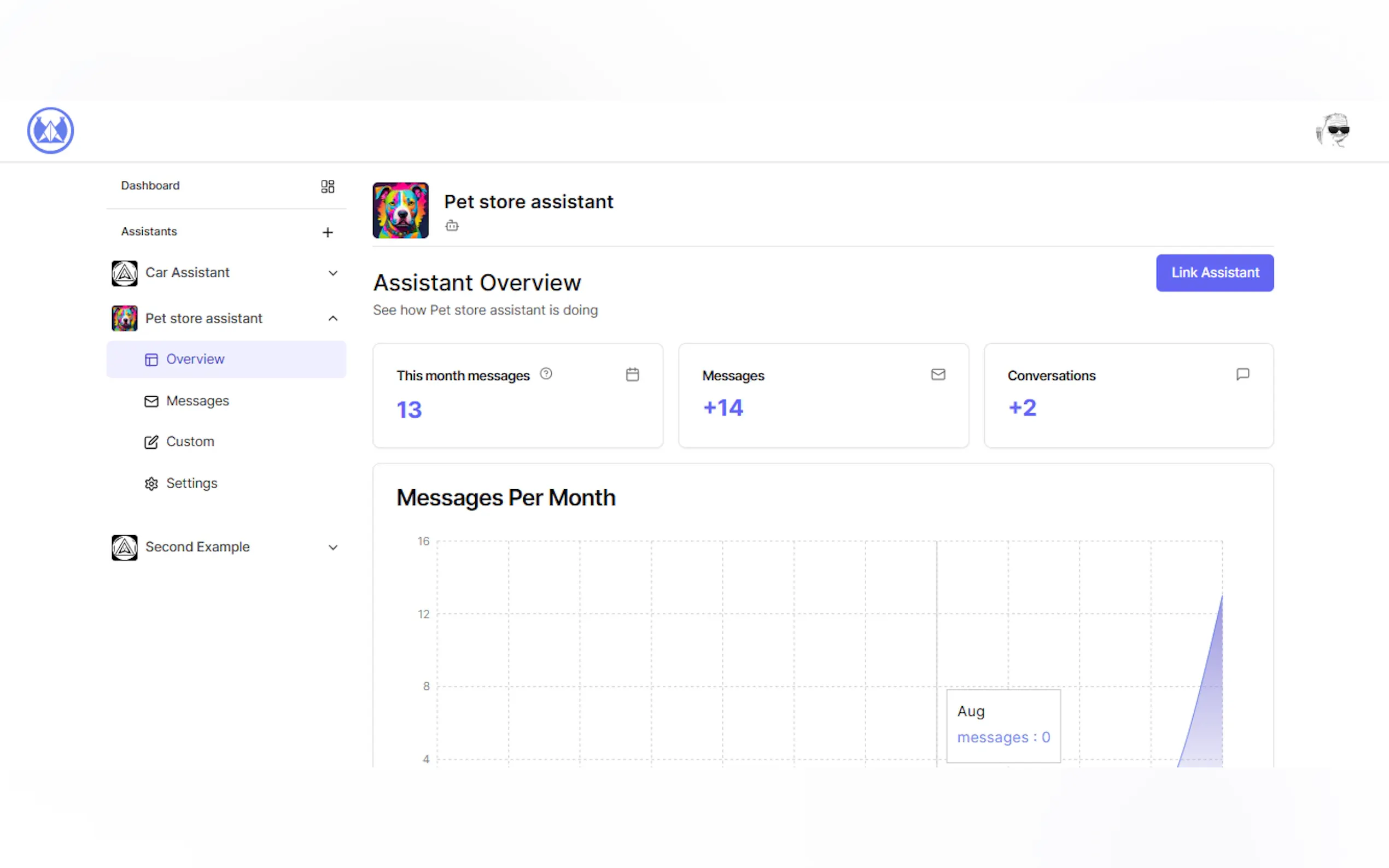This screenshot has height=868, width=1389.
Task: Open the Dashboard link
Action: 150,185
